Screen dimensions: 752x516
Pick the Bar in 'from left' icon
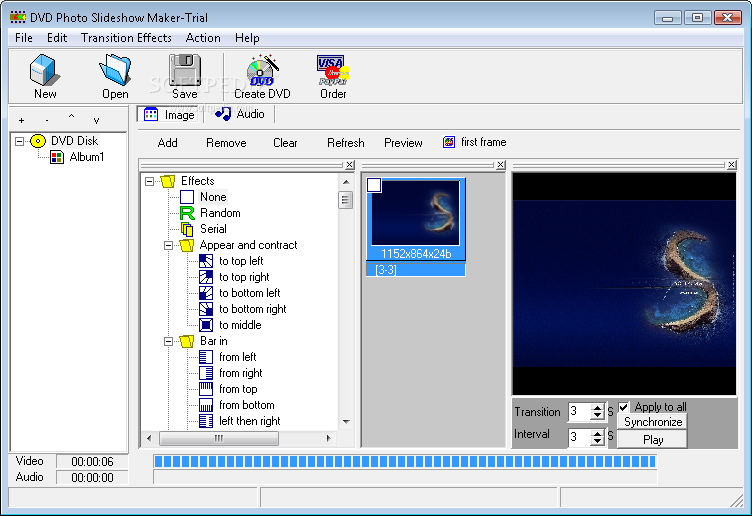click(206, 357)
